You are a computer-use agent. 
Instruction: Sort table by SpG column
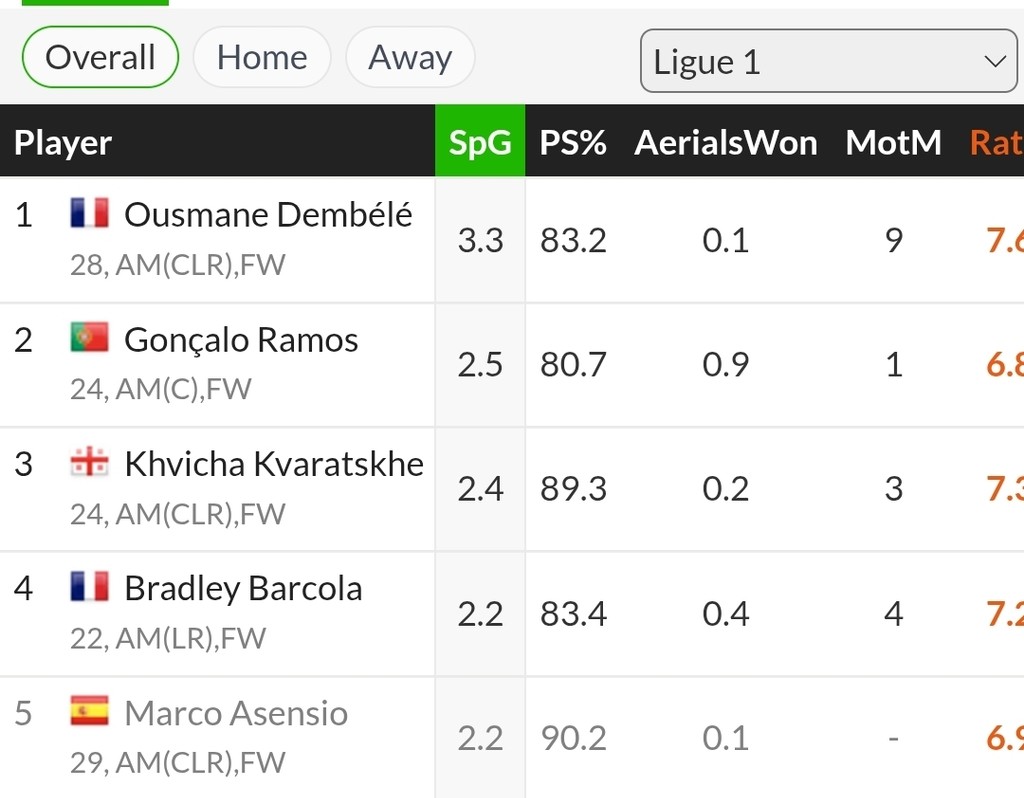(480, 141)
